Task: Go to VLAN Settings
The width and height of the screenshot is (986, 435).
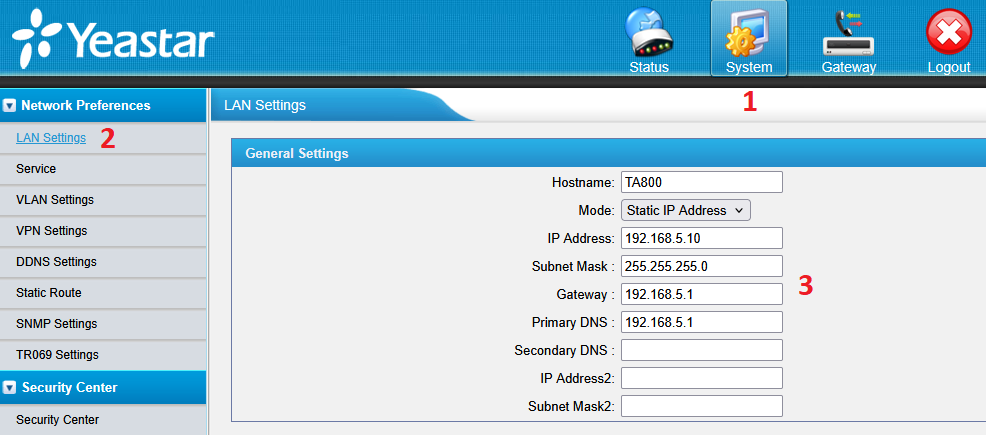Action: (55, 200)
